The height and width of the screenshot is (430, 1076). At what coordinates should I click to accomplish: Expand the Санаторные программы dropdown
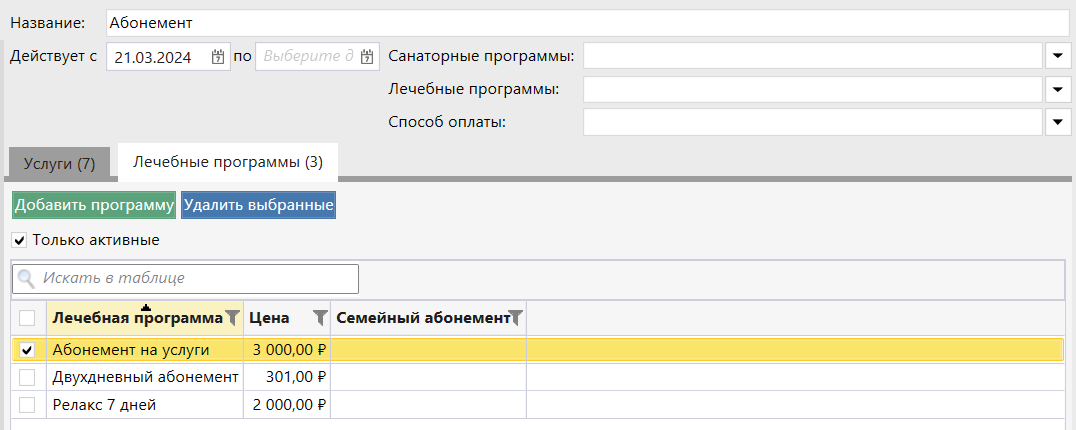pos(1058,55)
